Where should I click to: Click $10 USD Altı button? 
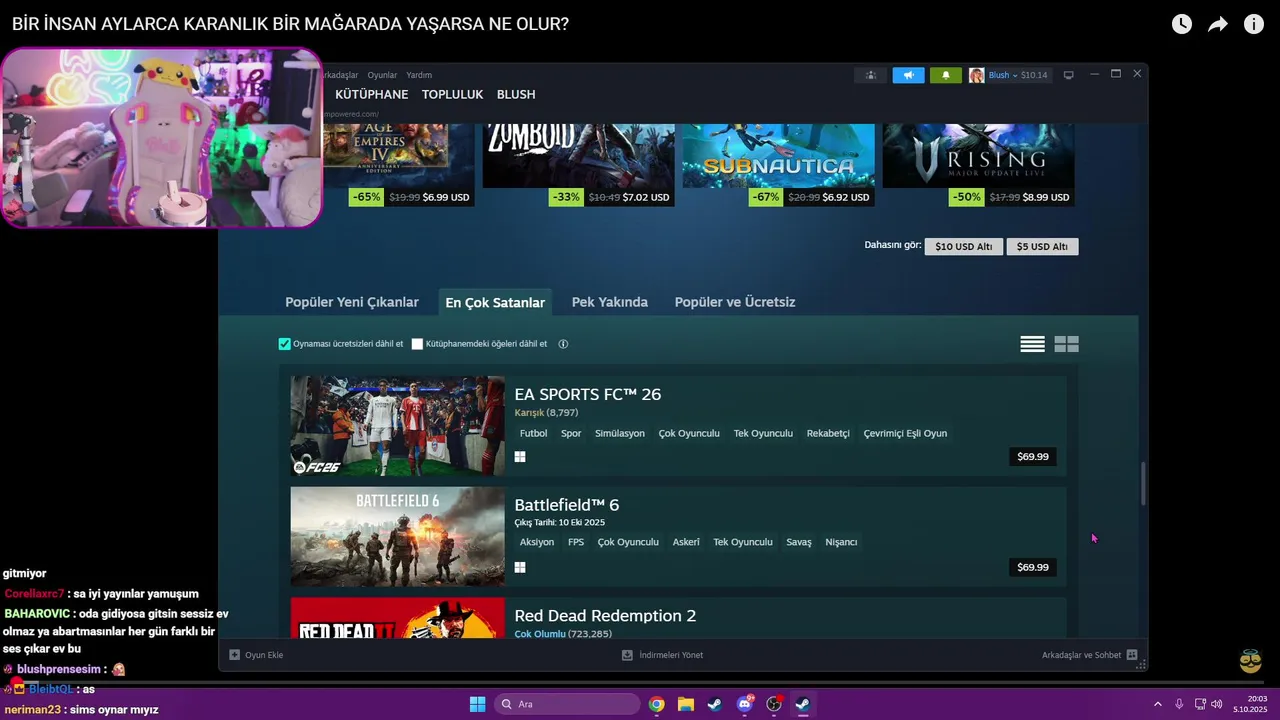(963, 246)
